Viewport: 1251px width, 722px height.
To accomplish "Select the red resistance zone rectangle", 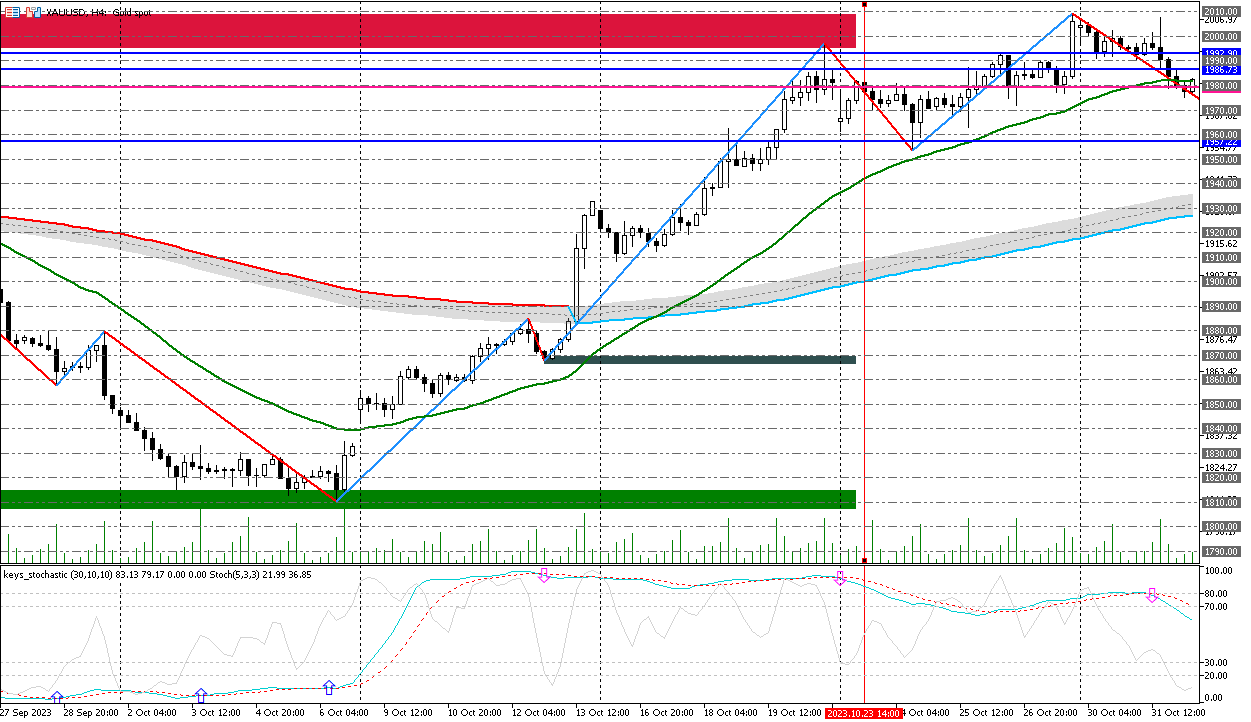I will tap(428, 30).
